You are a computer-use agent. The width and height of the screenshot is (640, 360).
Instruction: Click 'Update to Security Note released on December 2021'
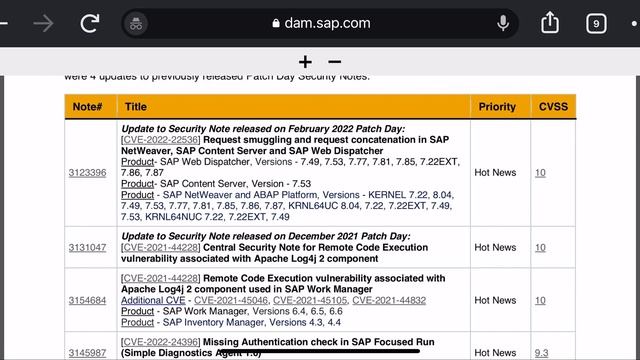coord(266,236)
